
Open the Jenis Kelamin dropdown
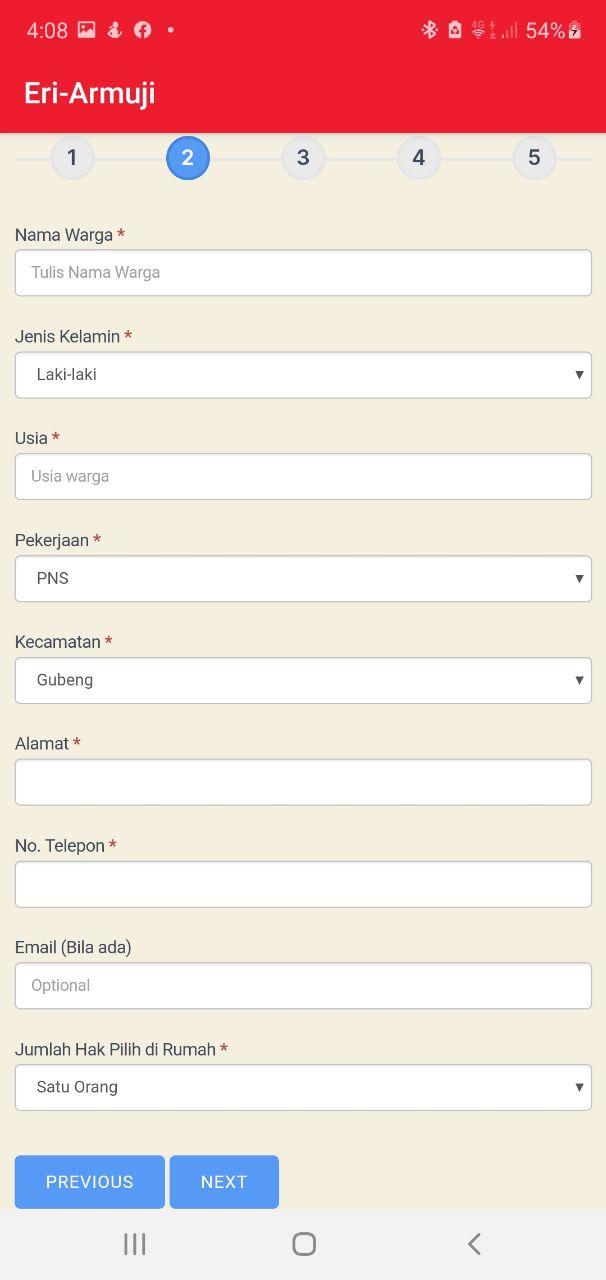point(303,375)
